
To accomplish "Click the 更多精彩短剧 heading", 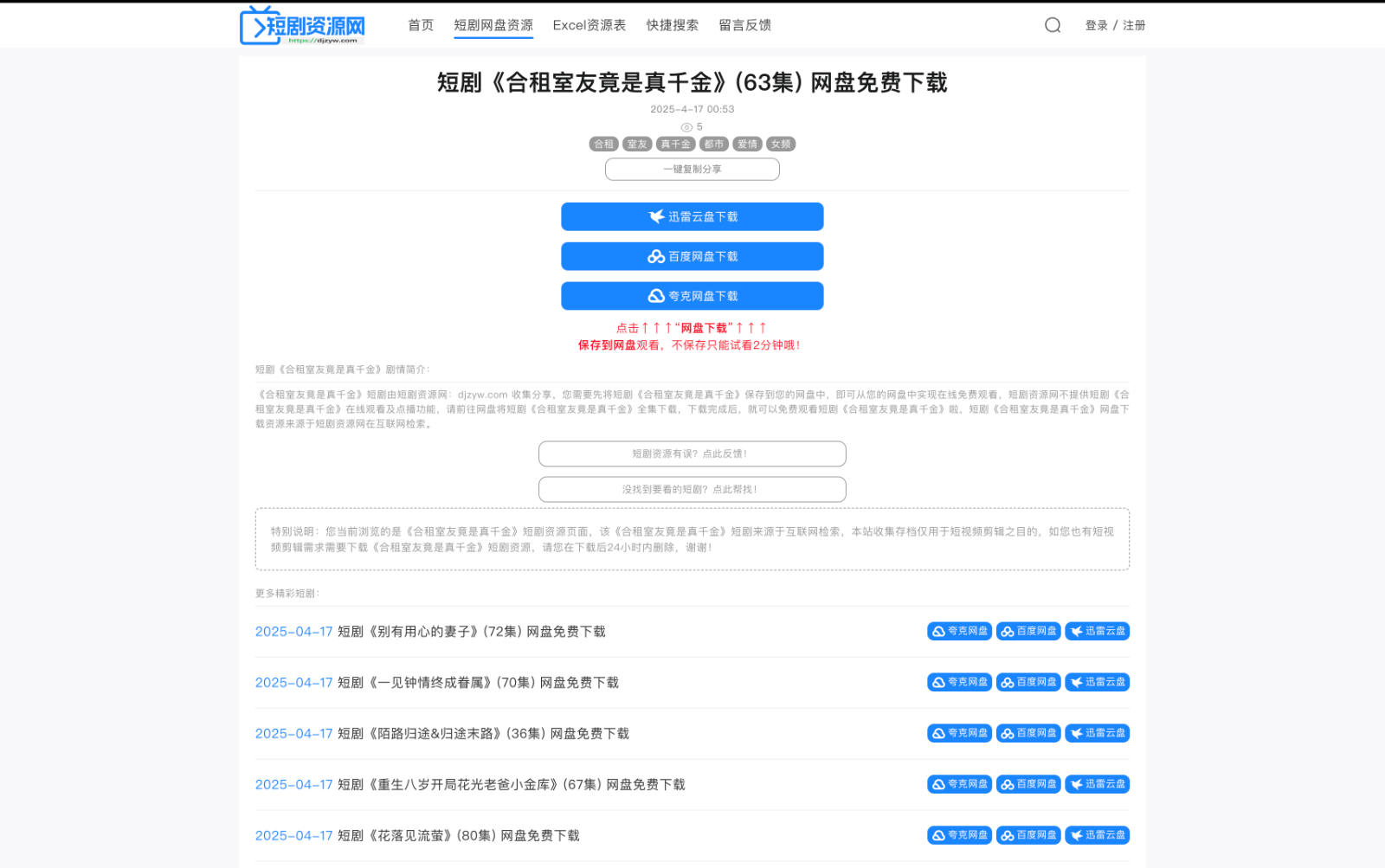I will (287, 594).
